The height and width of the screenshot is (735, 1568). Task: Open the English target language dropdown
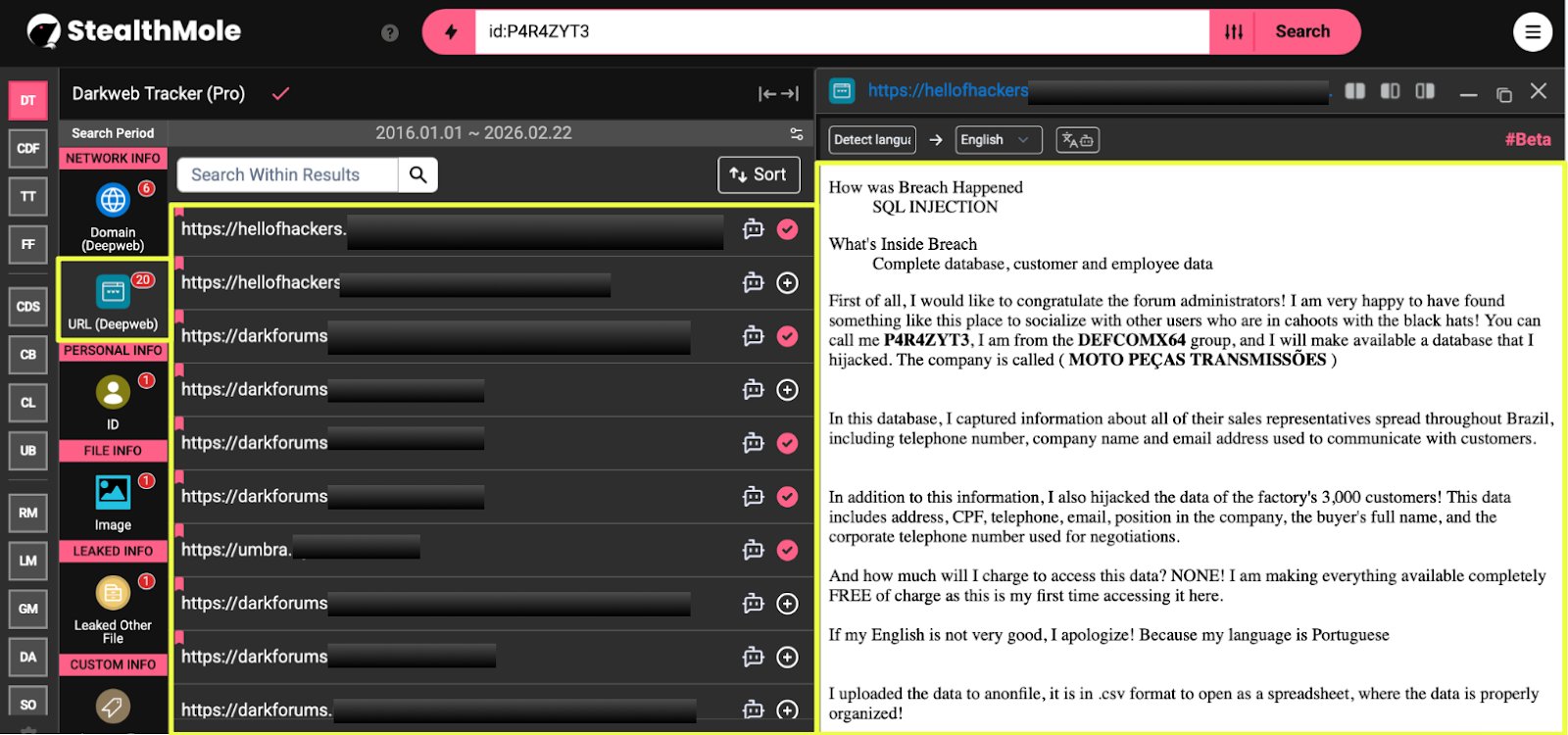[993, 140]
